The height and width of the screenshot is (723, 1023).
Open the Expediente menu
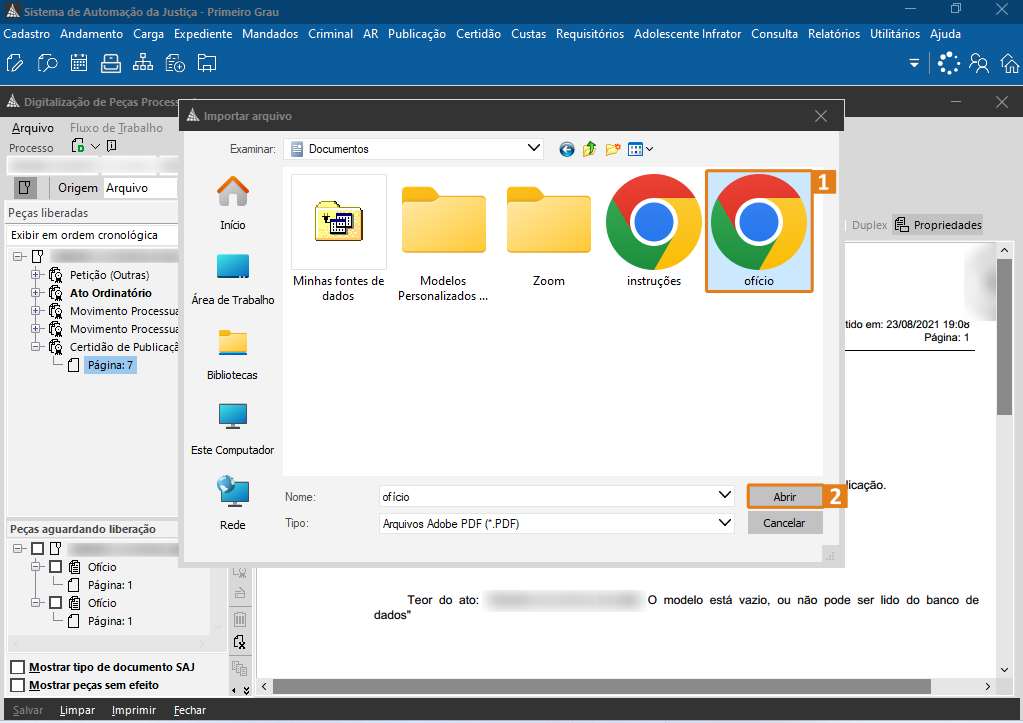[203, 34]
